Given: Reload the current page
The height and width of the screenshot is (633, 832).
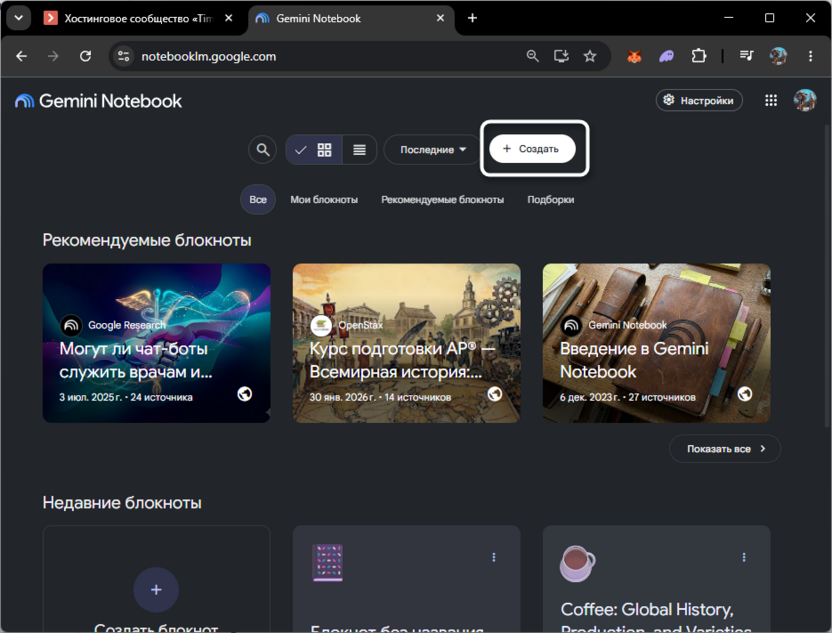Looking at the screenshot, I should (x=85, y=56).
